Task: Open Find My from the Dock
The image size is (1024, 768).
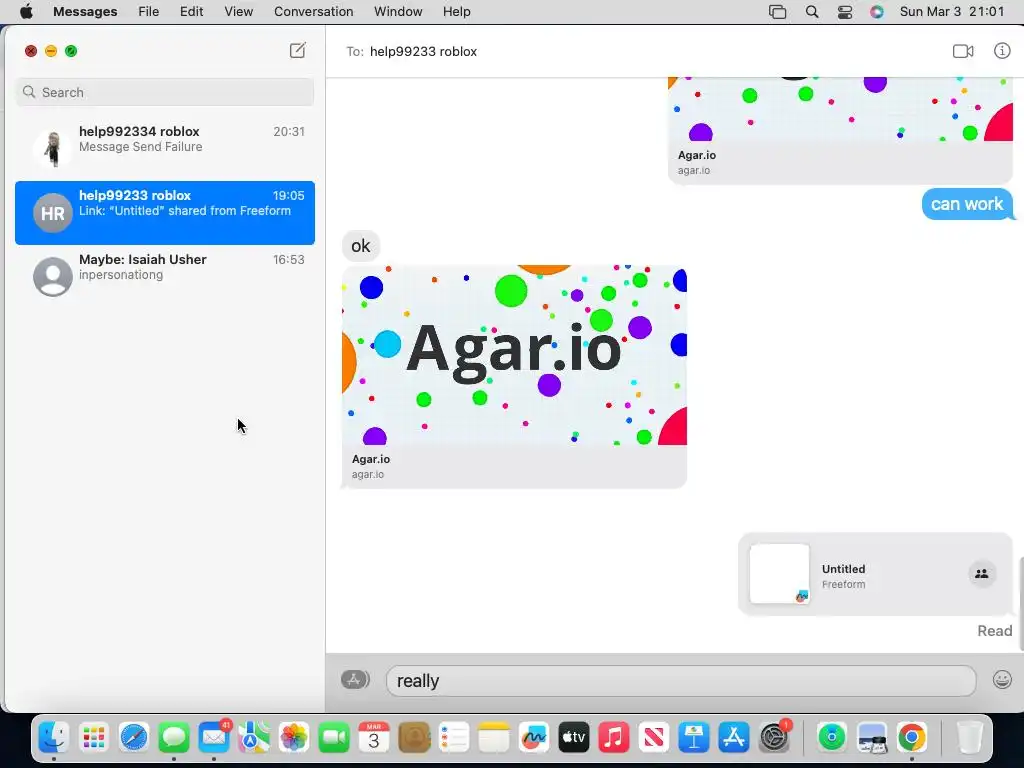Action: pos(832,738)
